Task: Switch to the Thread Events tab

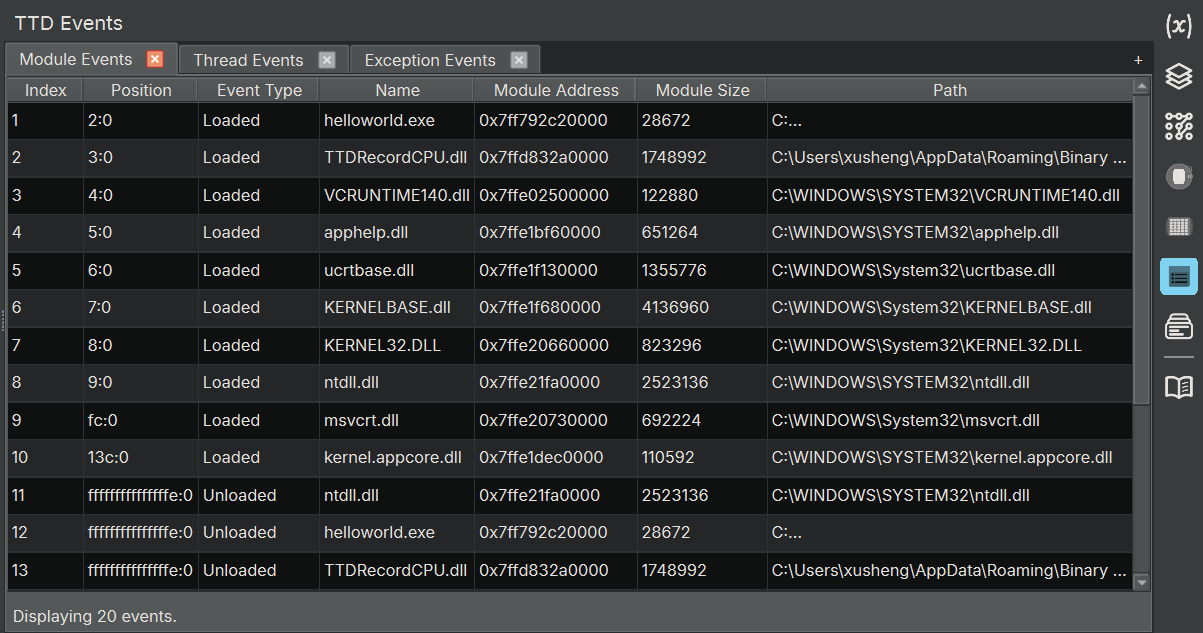Action: click(248, 60)
